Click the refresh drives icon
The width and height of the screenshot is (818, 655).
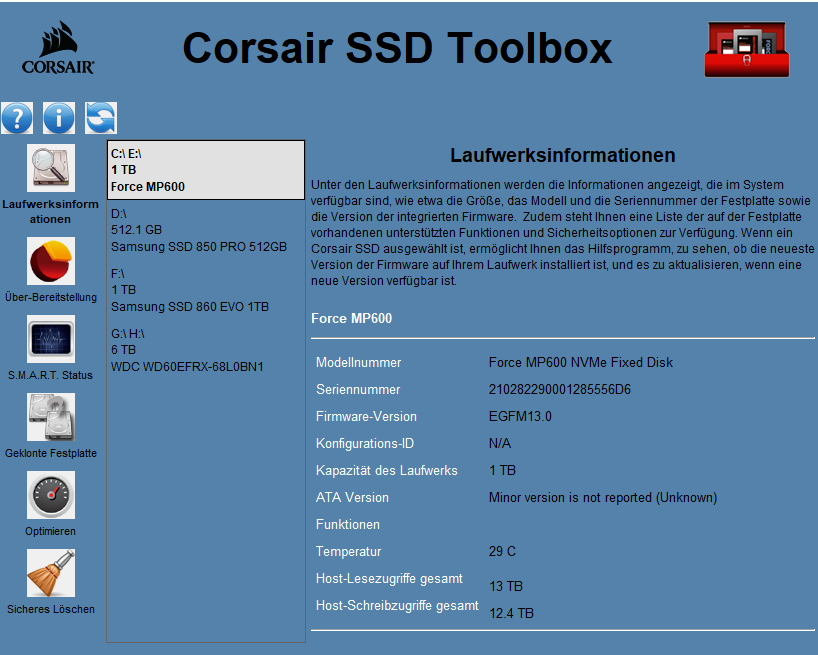[x=101, y=118]
